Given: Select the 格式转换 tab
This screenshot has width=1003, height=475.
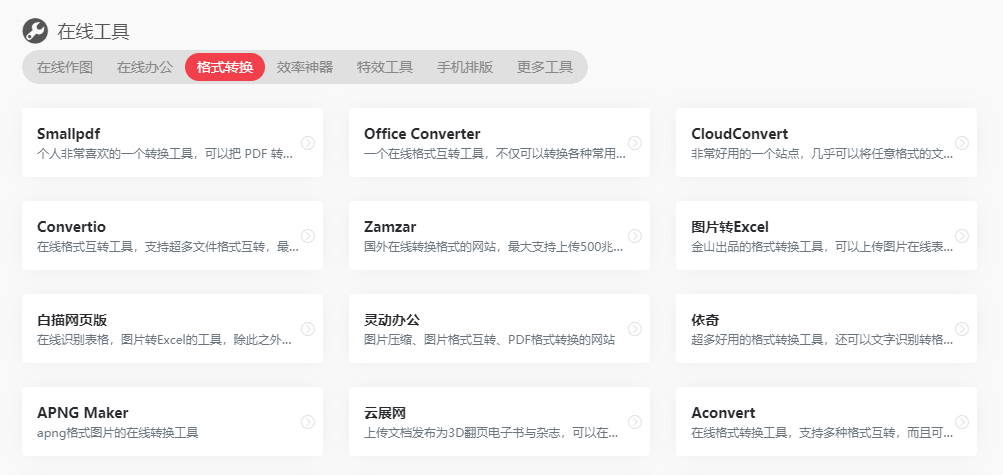Looking at the screenshot, I should [225, 67].
